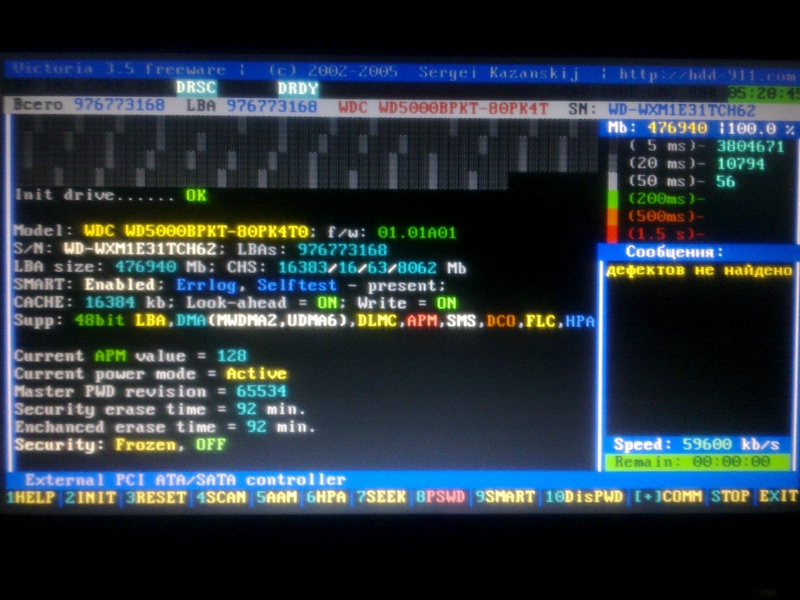The width and height of the screenshot is (800, 600).
Task: Run the 7SEEK function item
Action: point(381,497)
